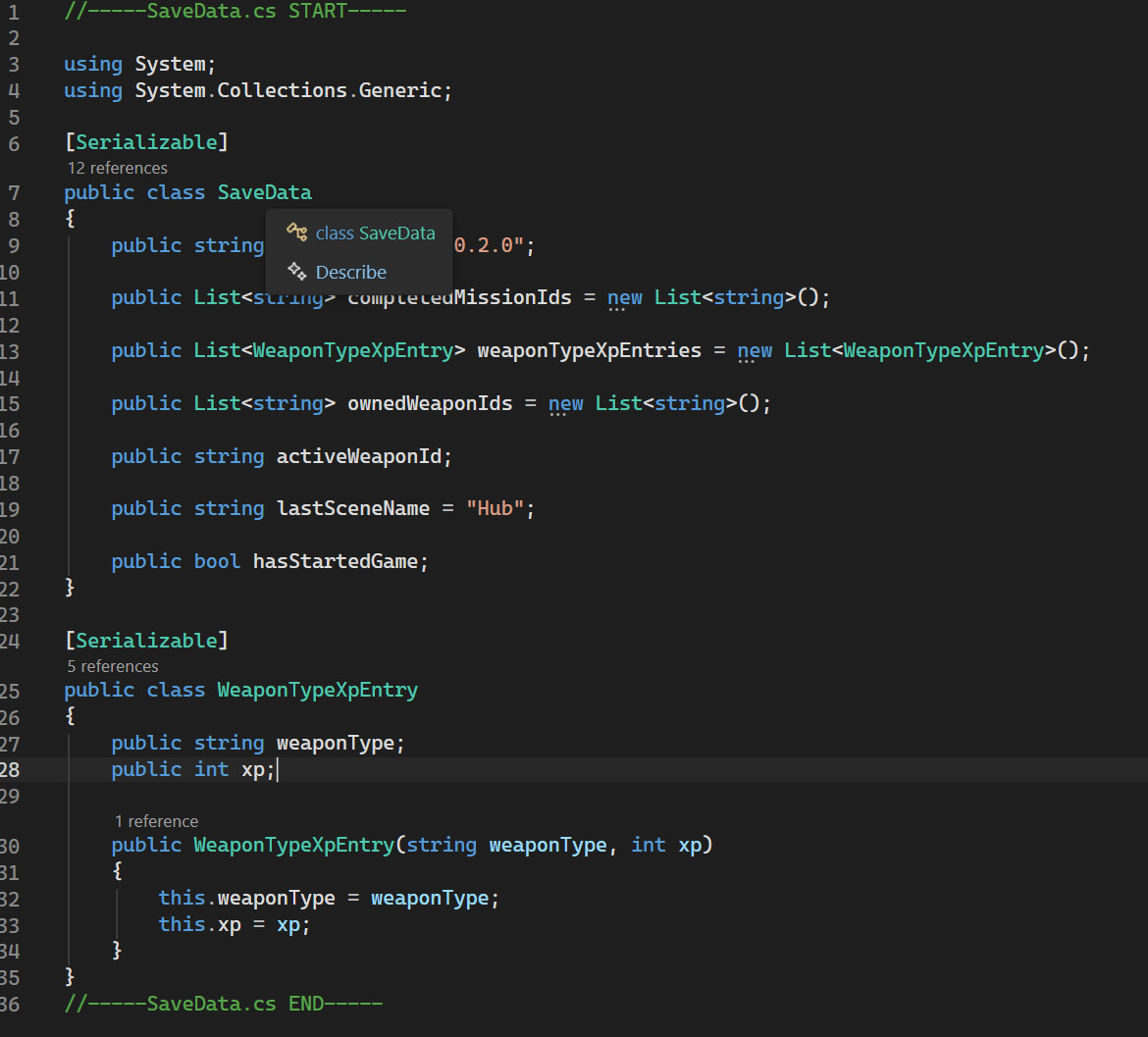The width and height of the screenshot is (1148, 1037).
Task: Click 'this.weaponType' on line 32
Action: coord(246,898)
